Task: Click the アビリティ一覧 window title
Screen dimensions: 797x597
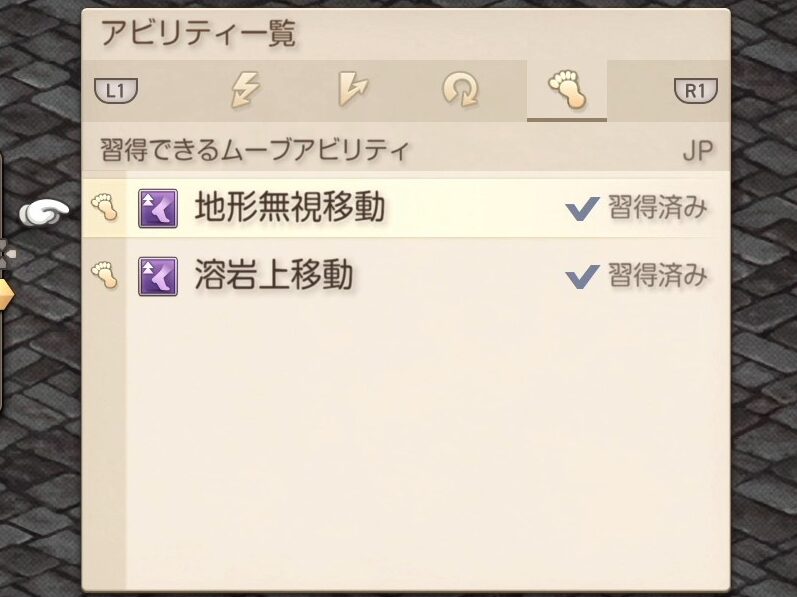Action: pos(198,35)
